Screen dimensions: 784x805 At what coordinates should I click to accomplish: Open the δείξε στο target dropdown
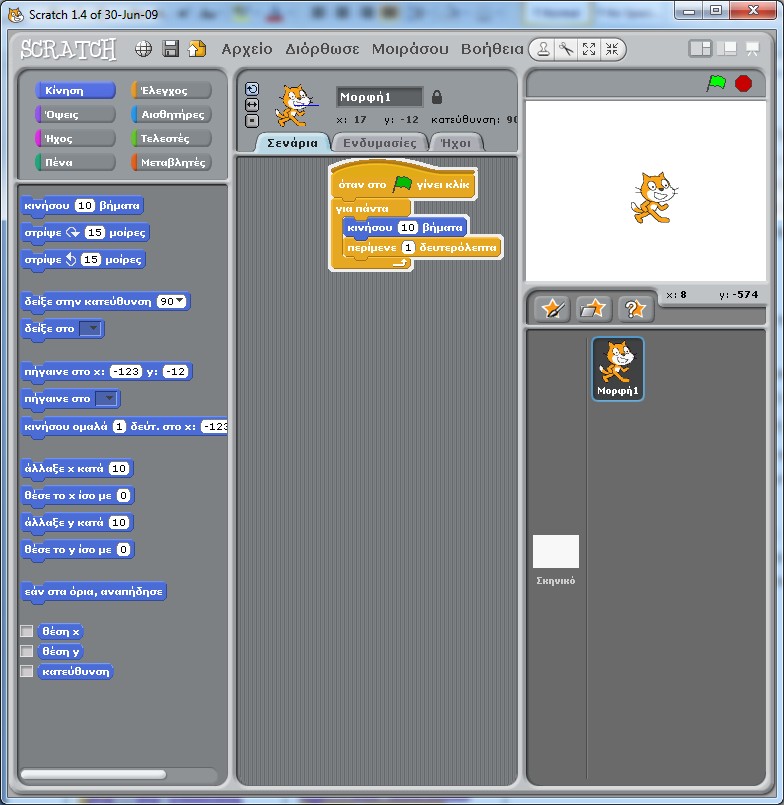91,328
